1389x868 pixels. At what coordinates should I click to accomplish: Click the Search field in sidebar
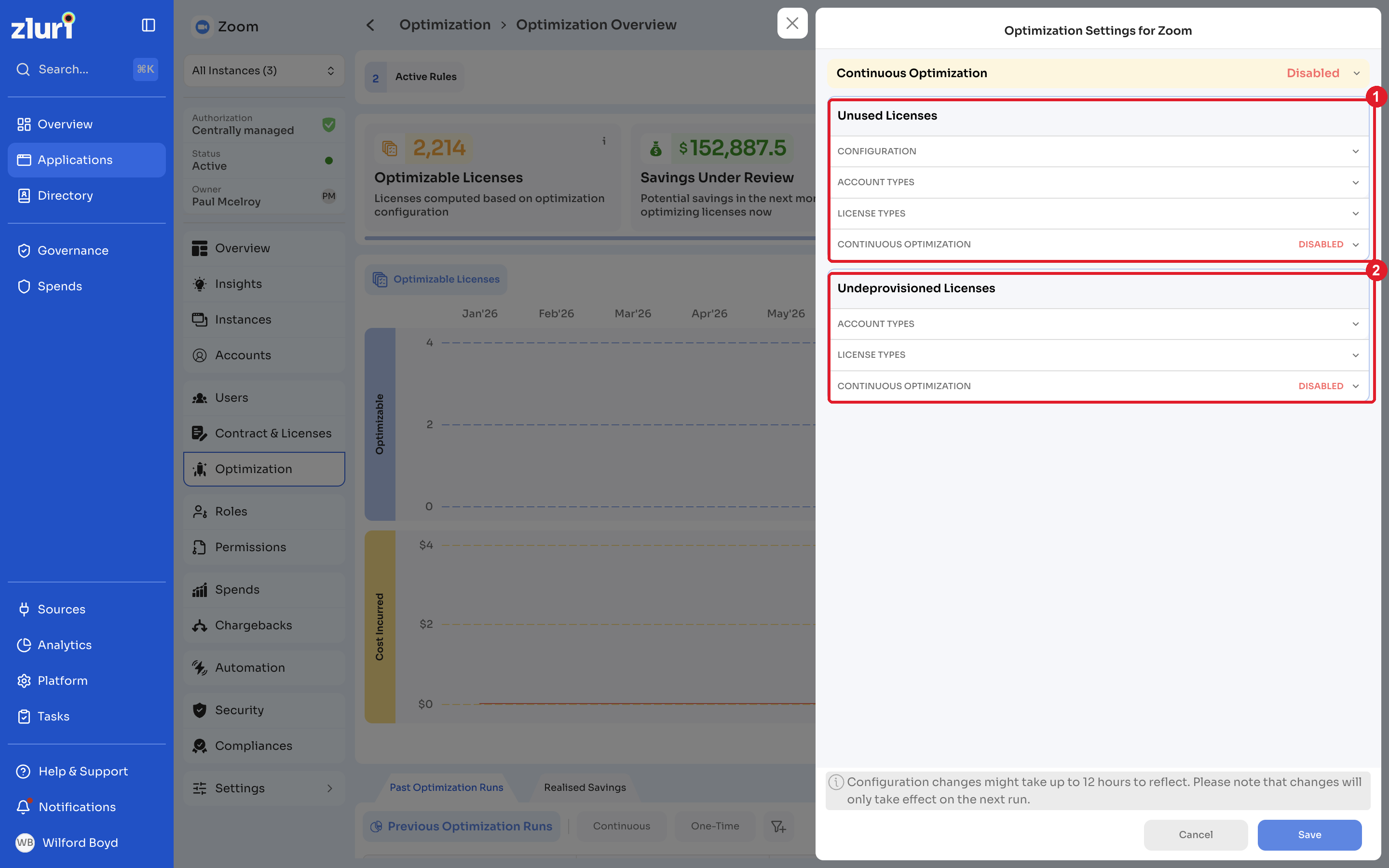pos(86,69)
